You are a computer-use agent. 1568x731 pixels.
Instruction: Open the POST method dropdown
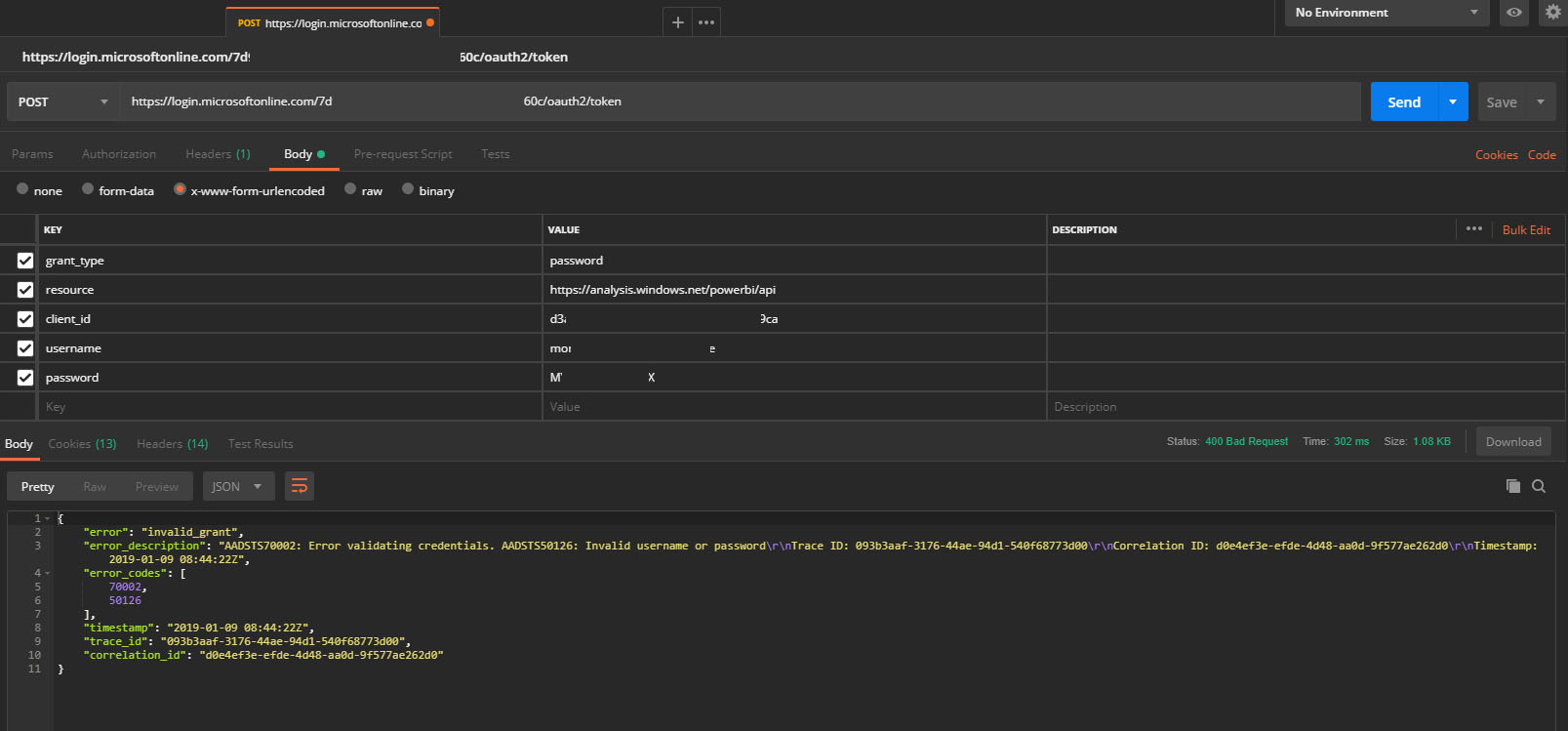pos(63,102)
